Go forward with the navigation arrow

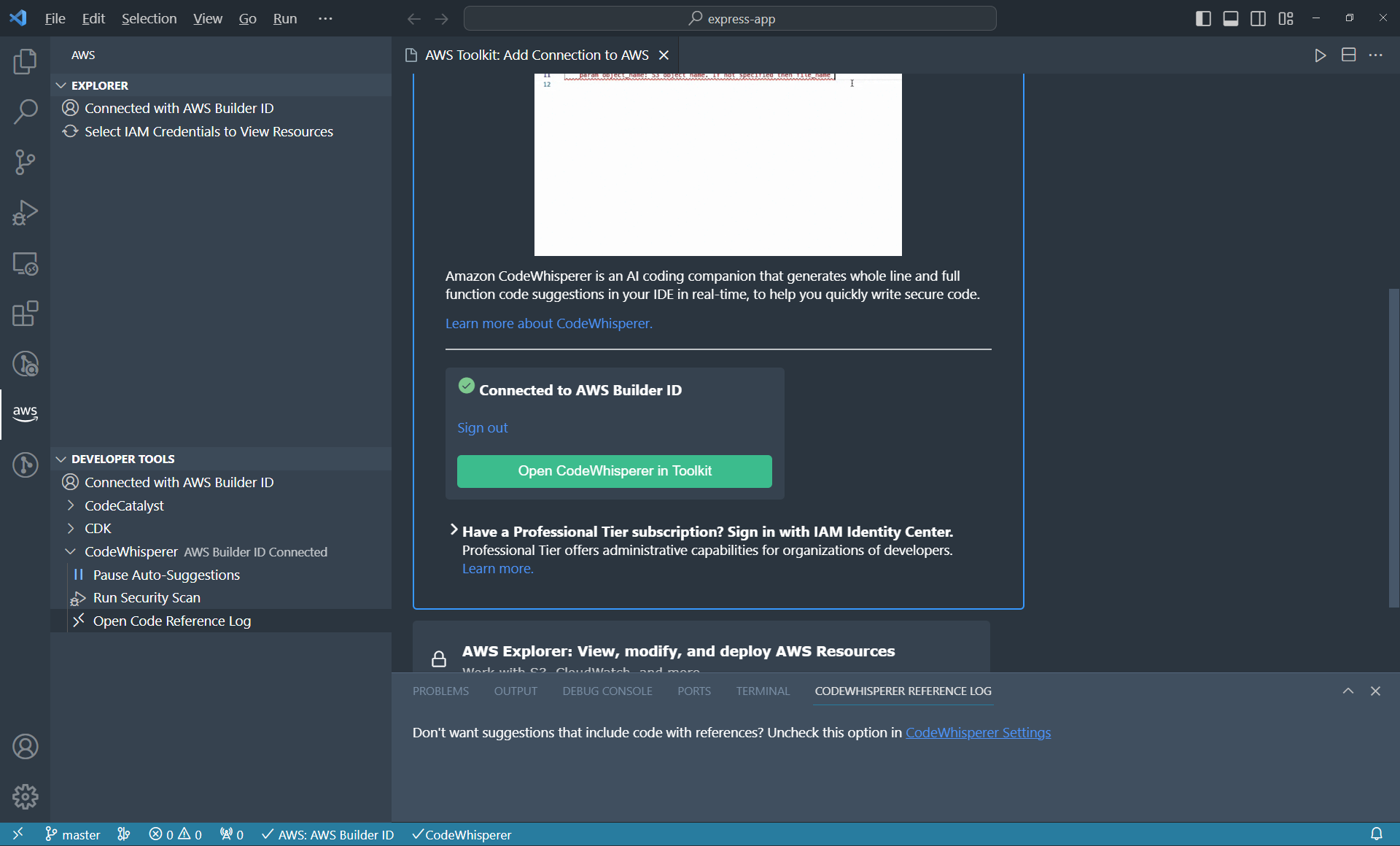point(441,19)
